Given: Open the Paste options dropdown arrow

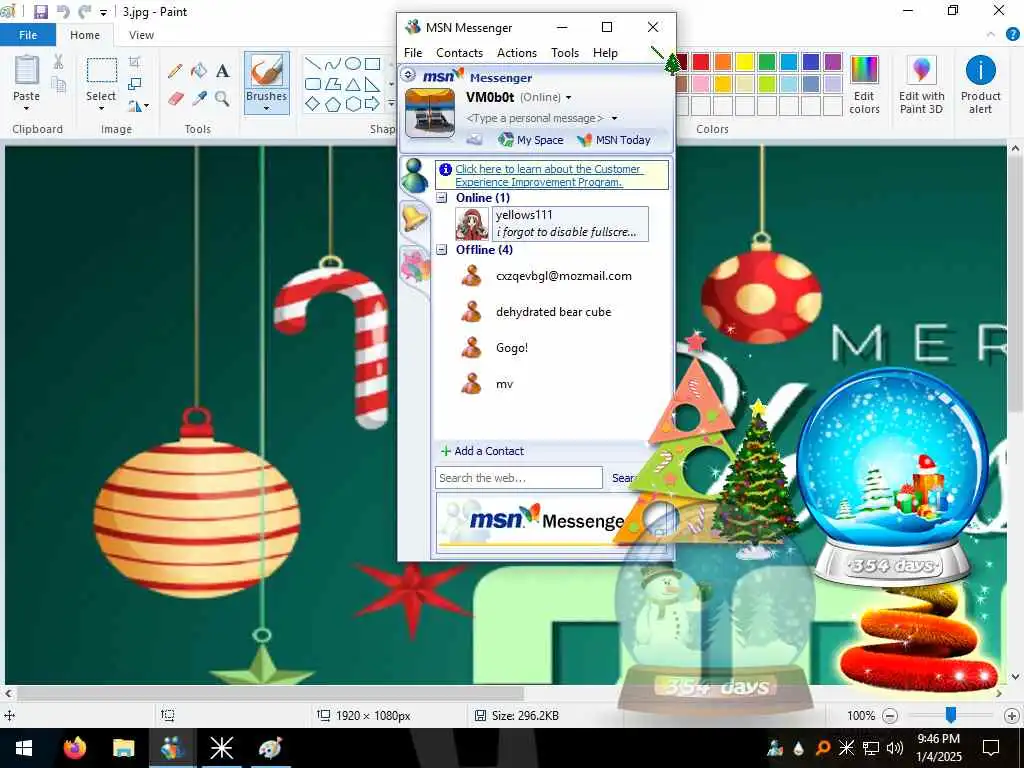Looking at the screenshot, I should point(26,108).
